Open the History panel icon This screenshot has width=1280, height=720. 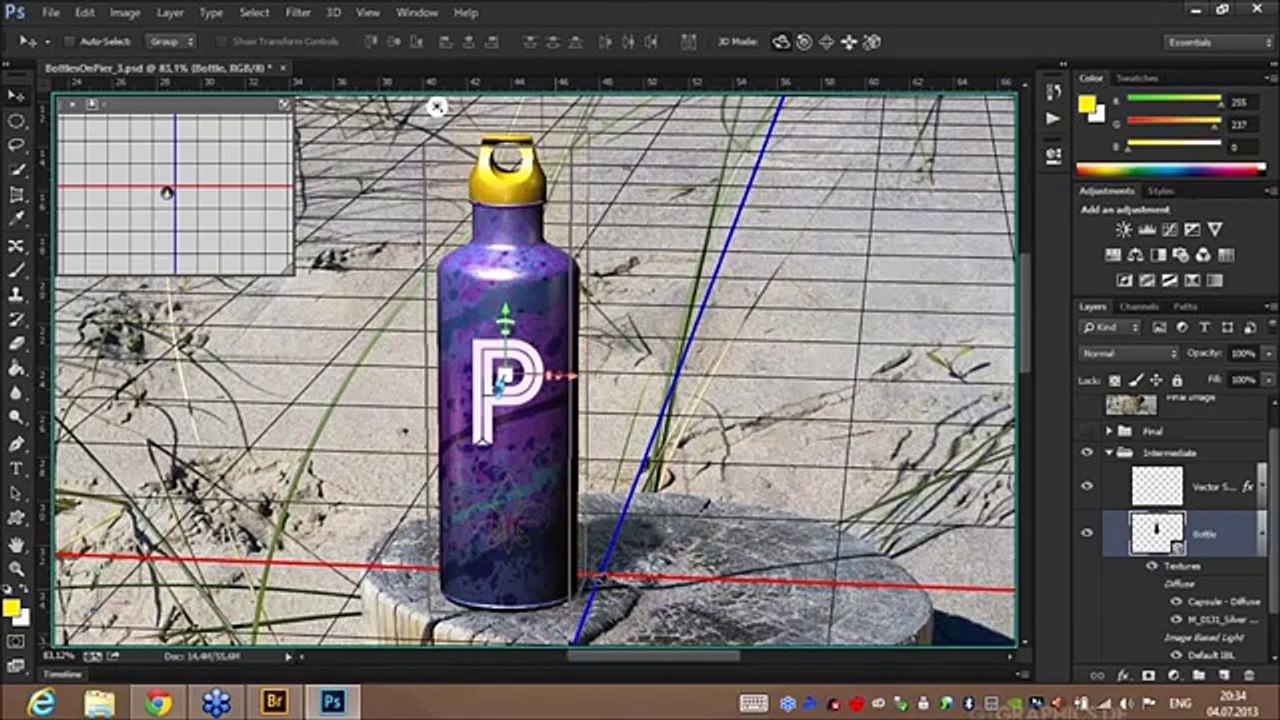tap(1053, 92)
